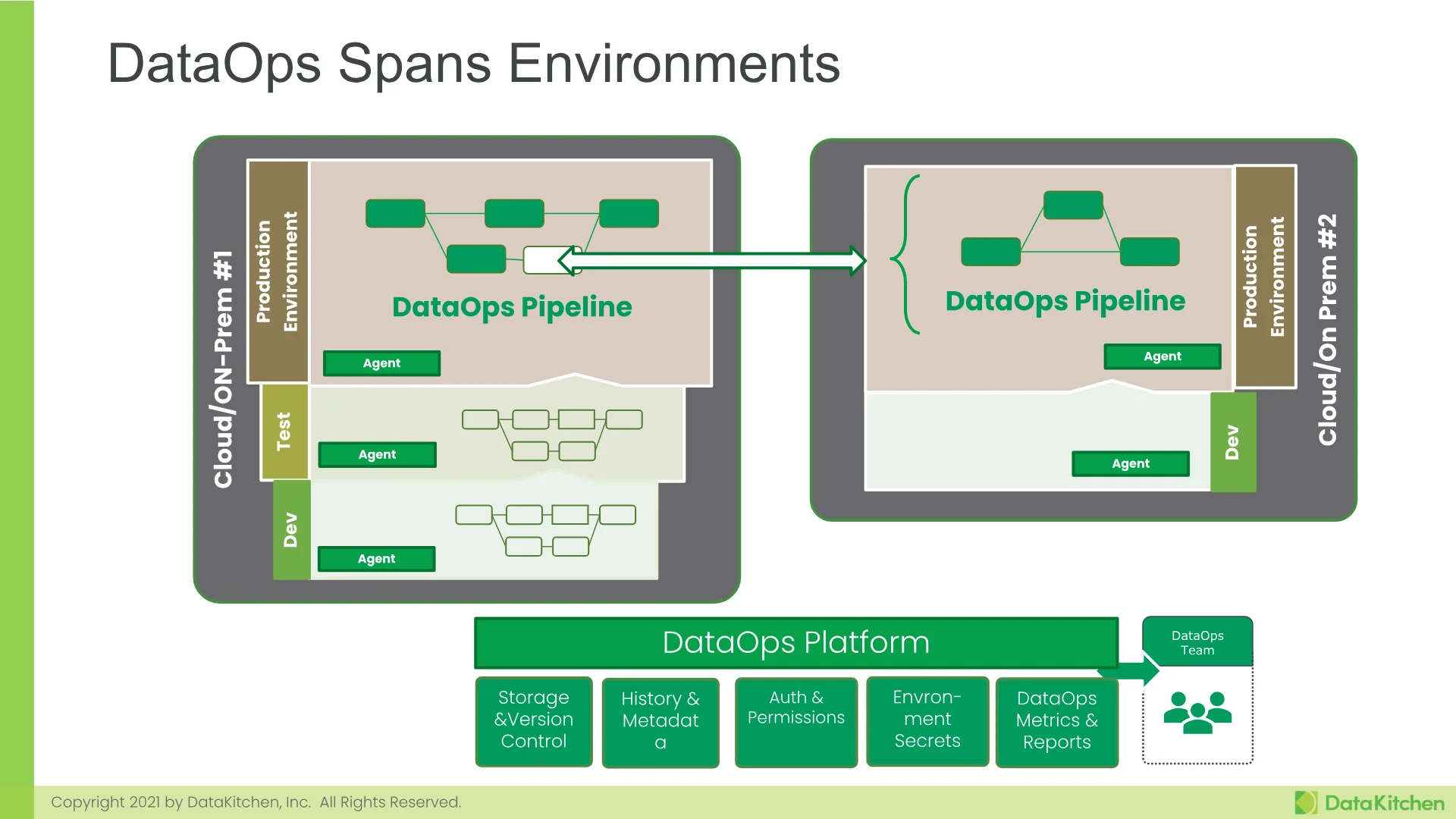
Task: Select Production Environment label in Cloud/On Prem #2
Action: pos(1265,277)
